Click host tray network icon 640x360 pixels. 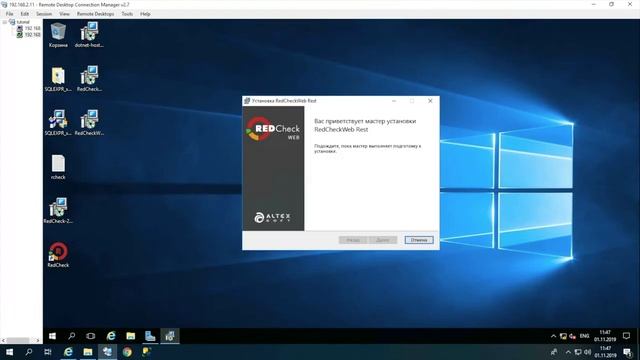pos(578,352)
